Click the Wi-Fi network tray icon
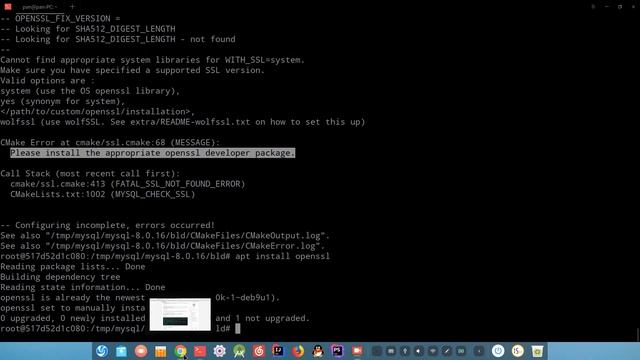The image size is (640, 360). [433, 351]
